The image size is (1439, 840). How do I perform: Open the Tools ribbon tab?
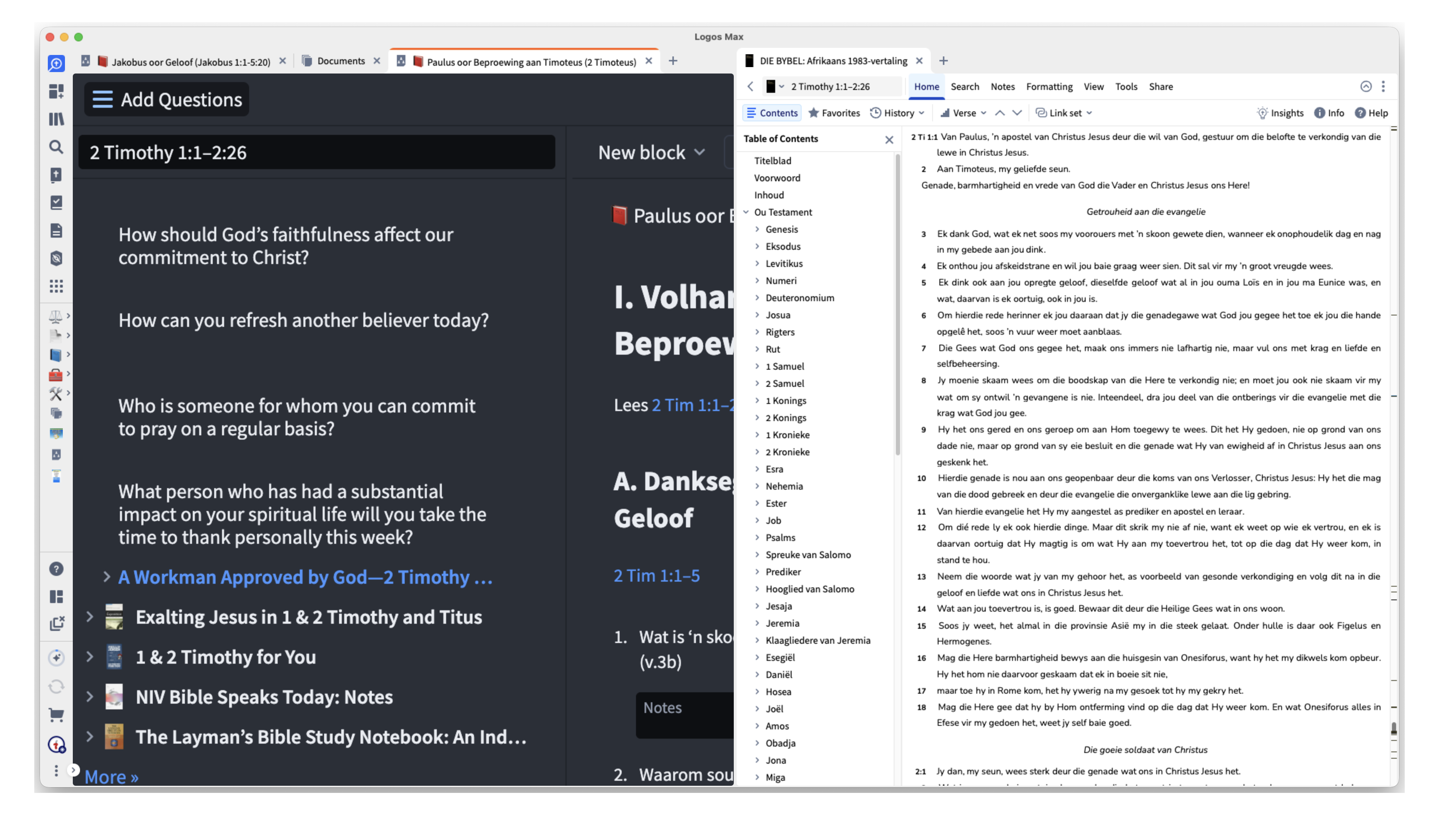pos(1126,87)
